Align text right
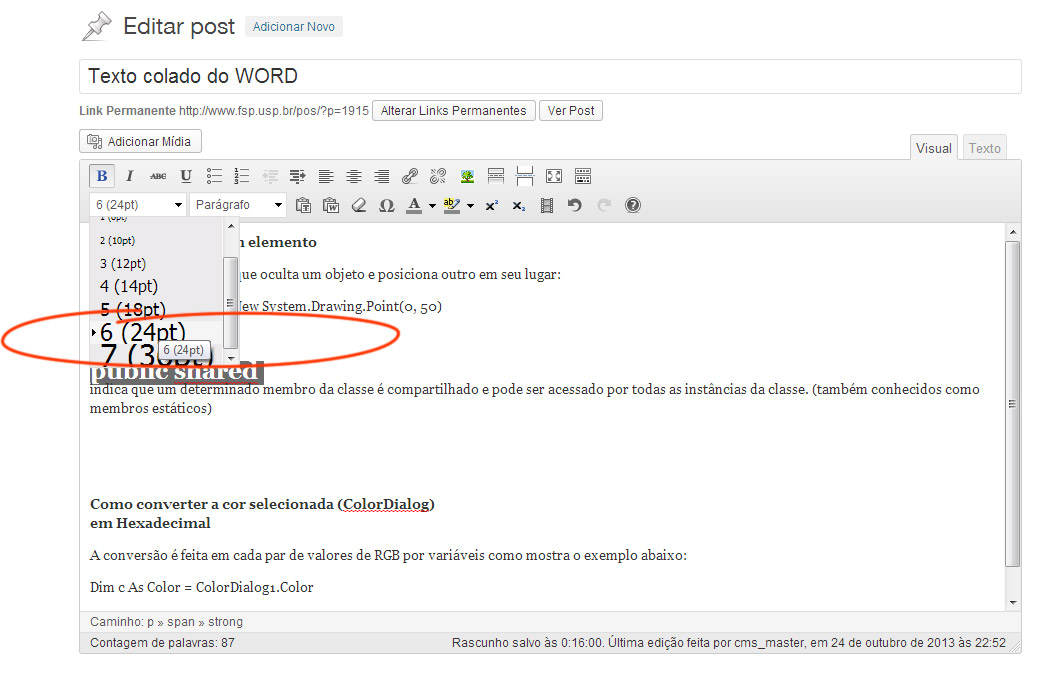Image resolution: width=1039 pixels, height=677 pixels. tap(382, 176)
